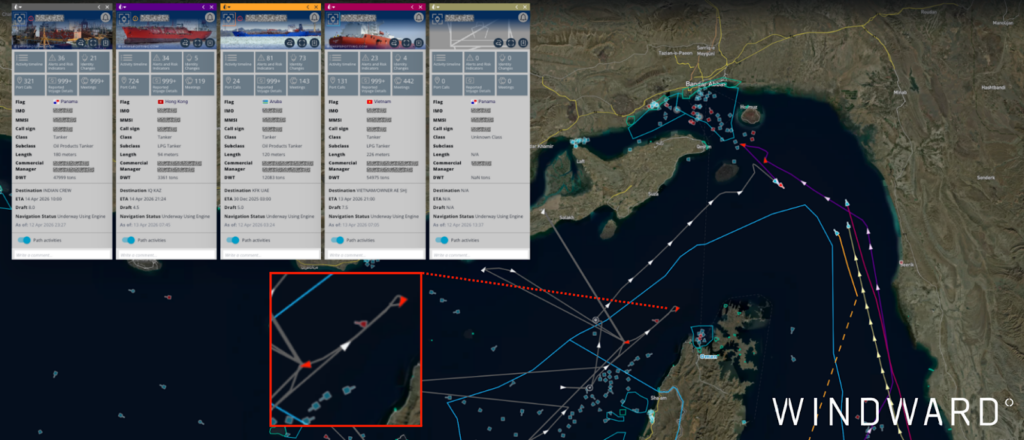Open the header dropdown caret on the Vietnam card

[x=332, y=7]
